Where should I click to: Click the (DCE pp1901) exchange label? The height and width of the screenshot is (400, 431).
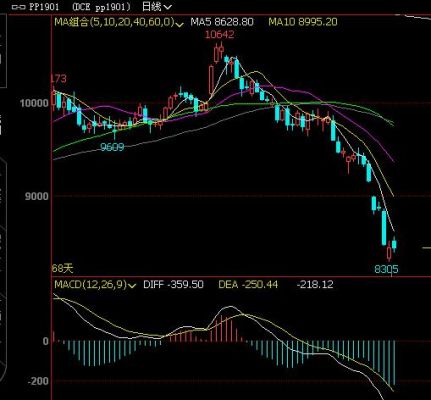[101, 7]
